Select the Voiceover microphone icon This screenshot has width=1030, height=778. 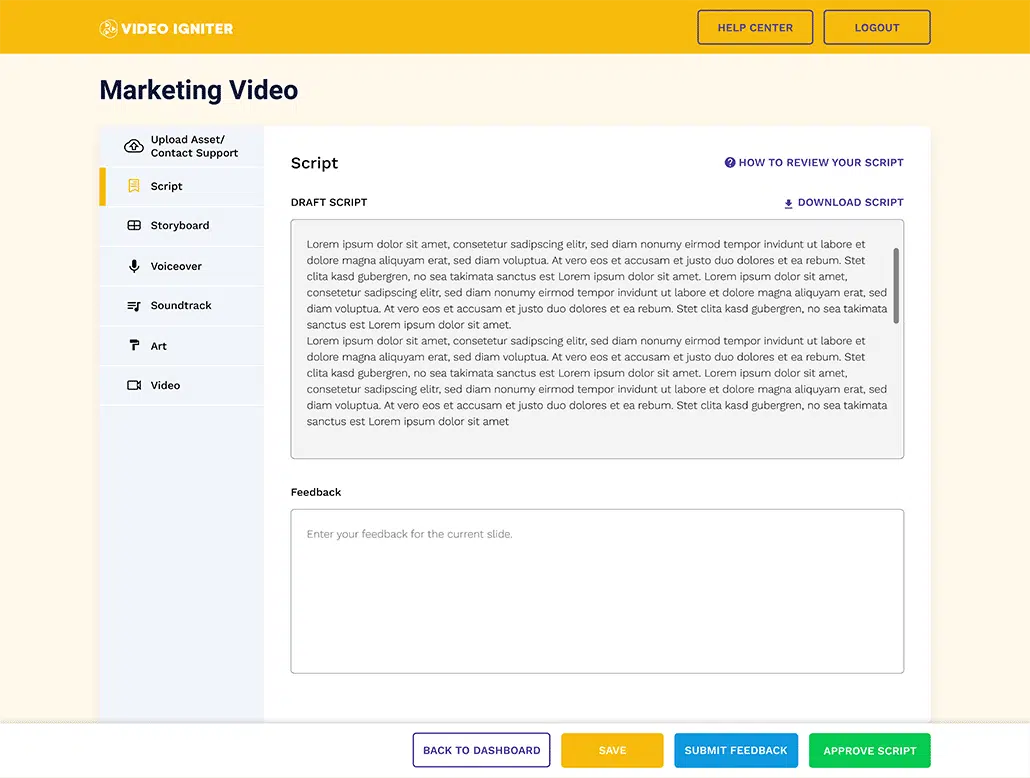coord(134,266)
